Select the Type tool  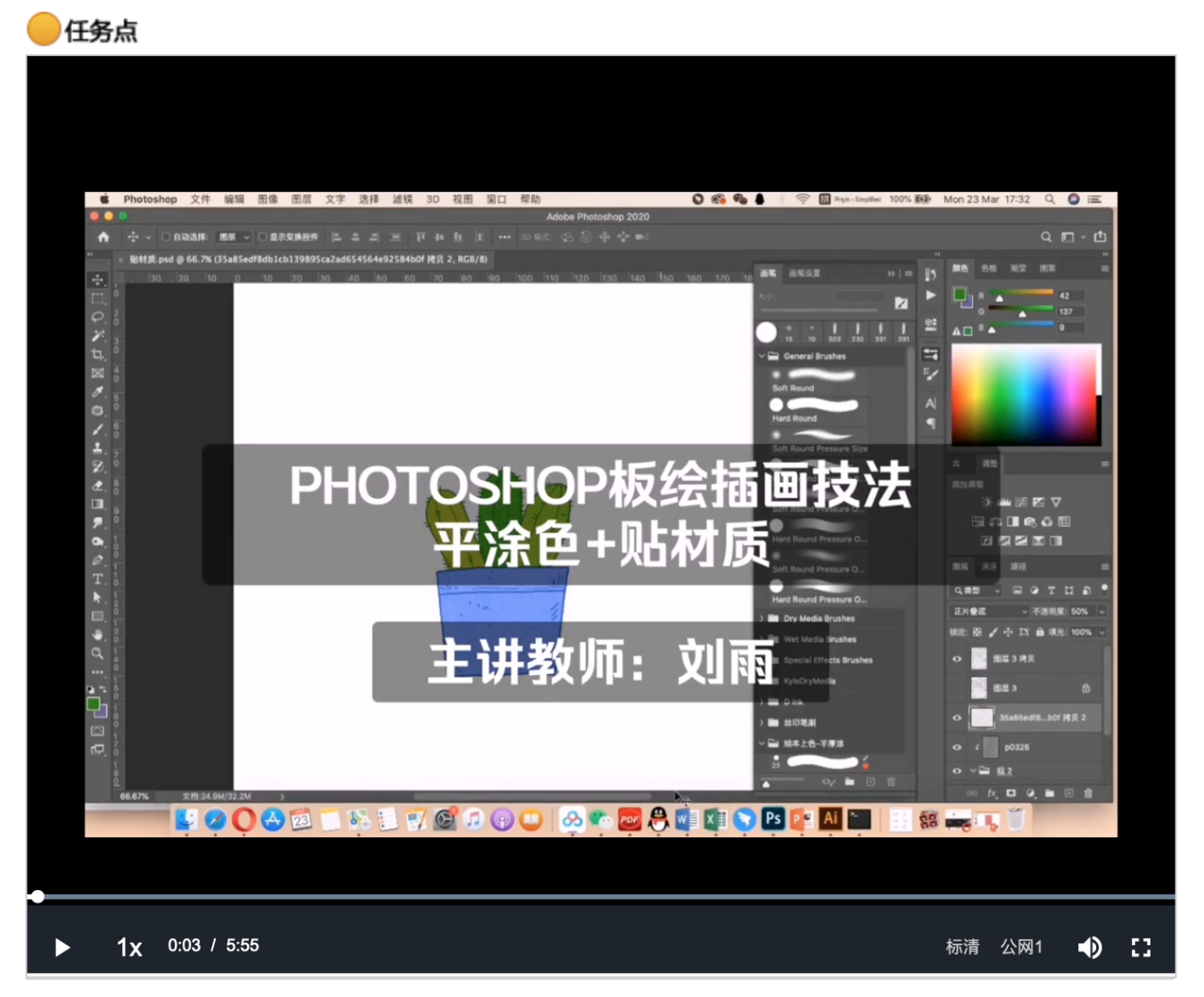(97, 579)
